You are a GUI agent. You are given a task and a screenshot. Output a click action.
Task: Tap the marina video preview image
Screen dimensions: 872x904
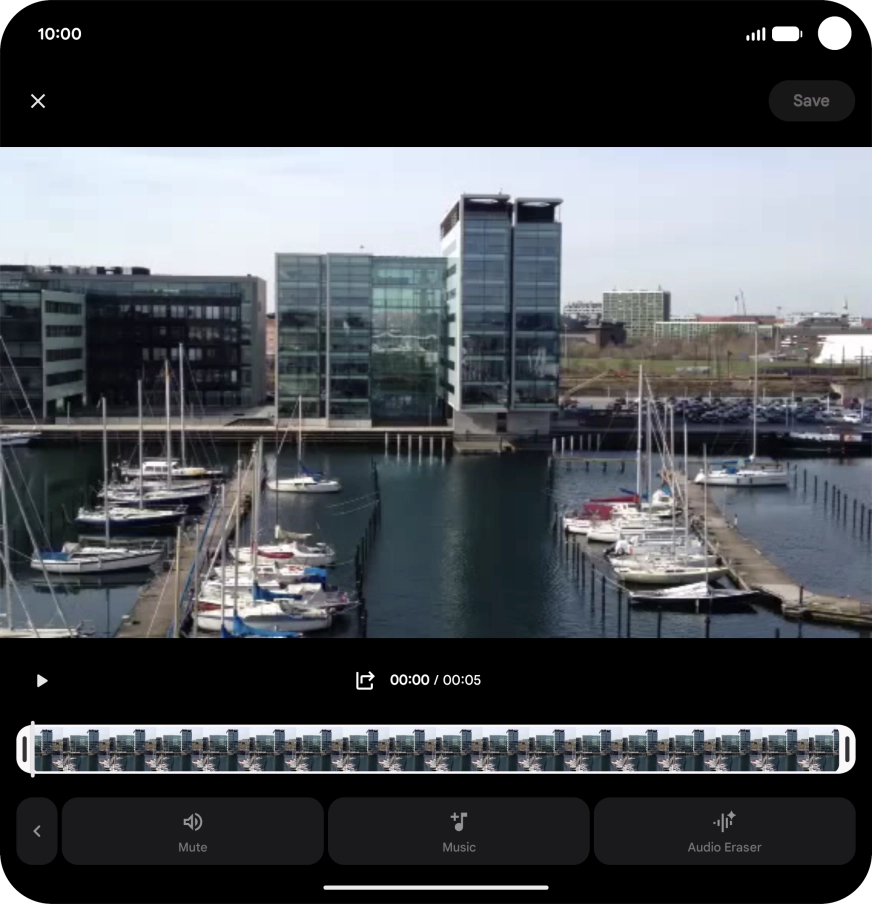(436, 392)
